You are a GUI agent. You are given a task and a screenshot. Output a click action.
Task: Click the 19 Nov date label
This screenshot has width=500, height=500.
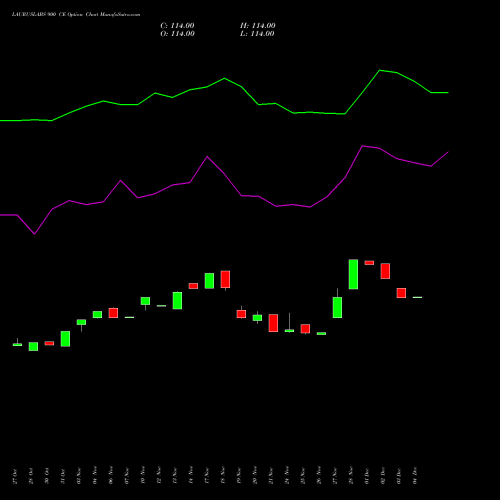239,475
